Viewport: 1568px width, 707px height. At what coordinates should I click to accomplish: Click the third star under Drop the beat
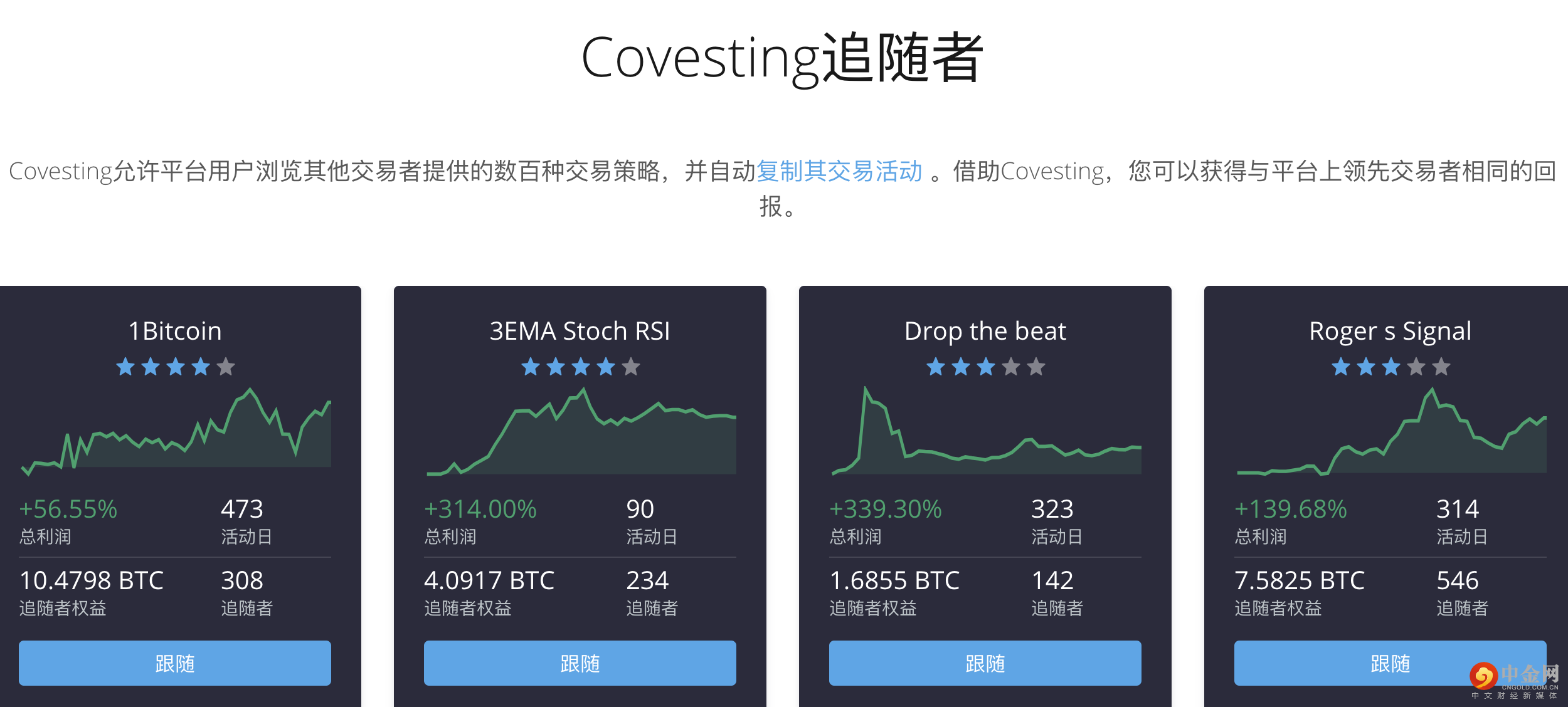click(x=986, y=367)
